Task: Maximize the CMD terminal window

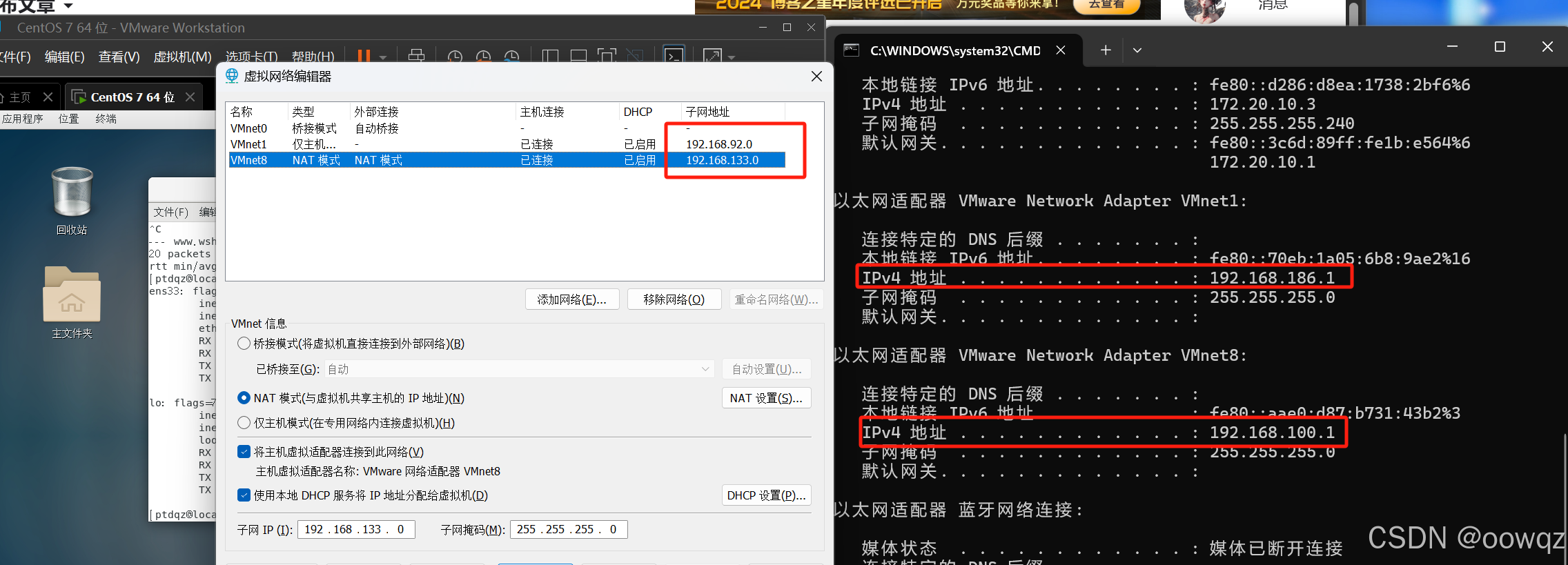Action: pos(1500,47)
